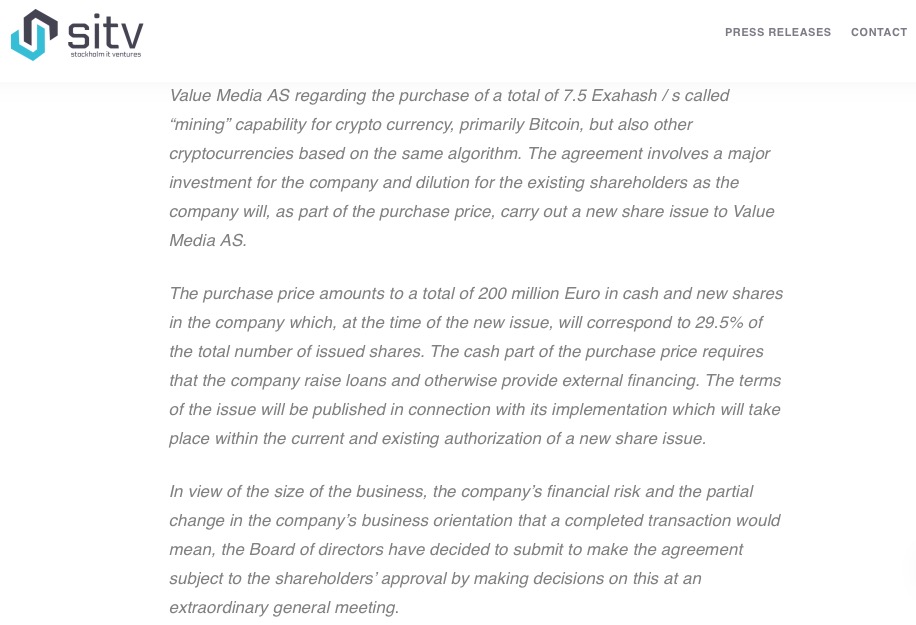Click the words "Media AS." ending the first paragraph
This screenshot has height=625, width=916.
pos(207,240)
